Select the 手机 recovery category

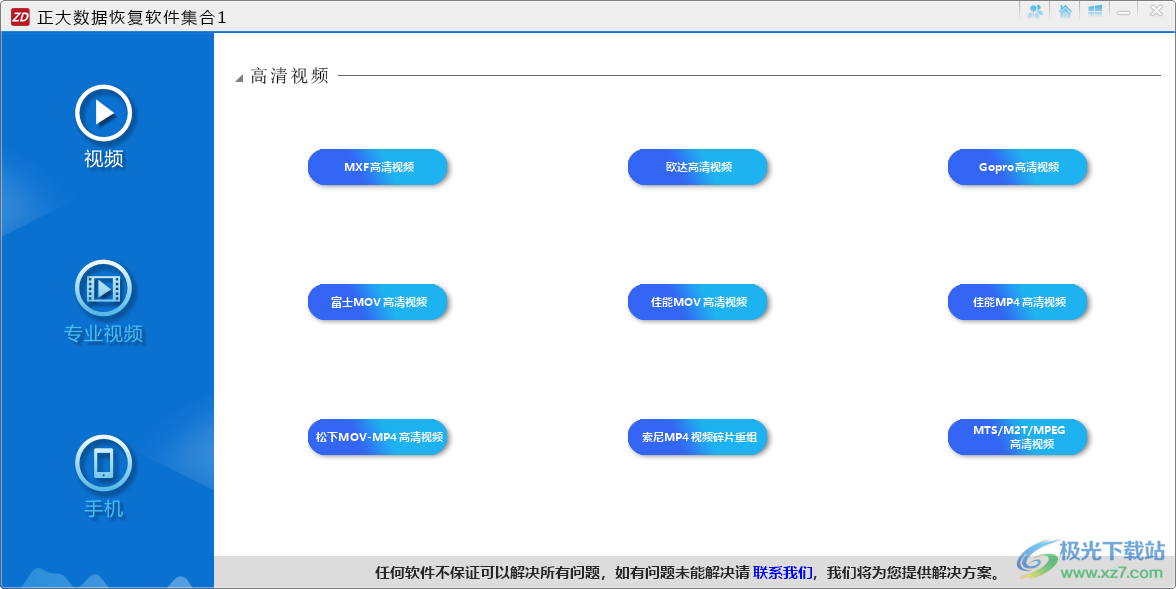click(104, 477)
